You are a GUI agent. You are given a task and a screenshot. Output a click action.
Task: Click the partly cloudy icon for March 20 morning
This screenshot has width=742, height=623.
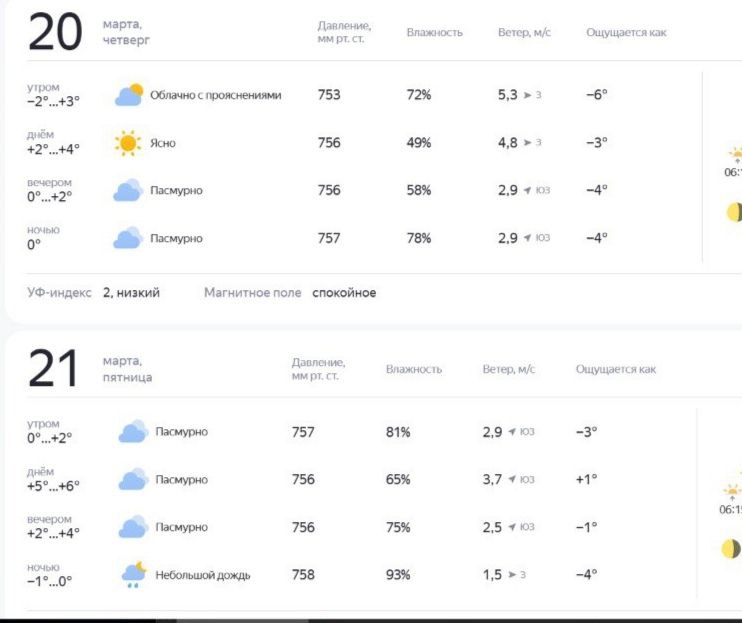129,95
